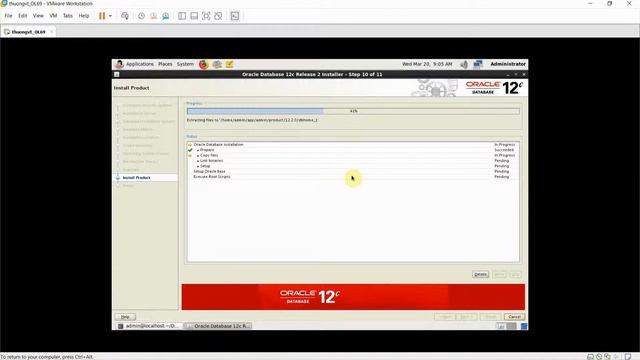Screen dimensions: 640x360
Task: Take a VM snapshot (clock icon)
Action: click(141, 16)
